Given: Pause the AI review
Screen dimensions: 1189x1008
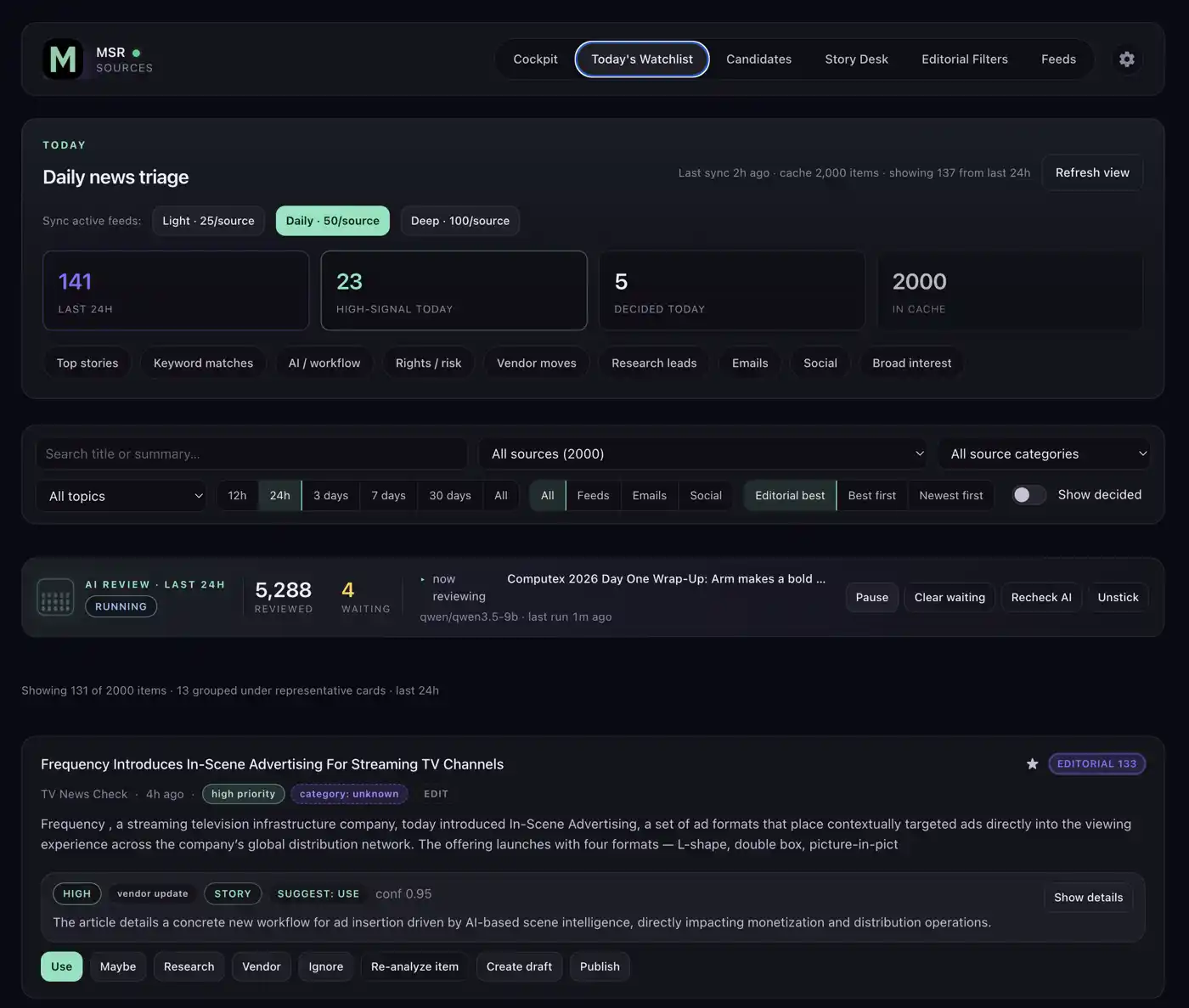Looking at the screenshot, I should (x=871, y=597).
